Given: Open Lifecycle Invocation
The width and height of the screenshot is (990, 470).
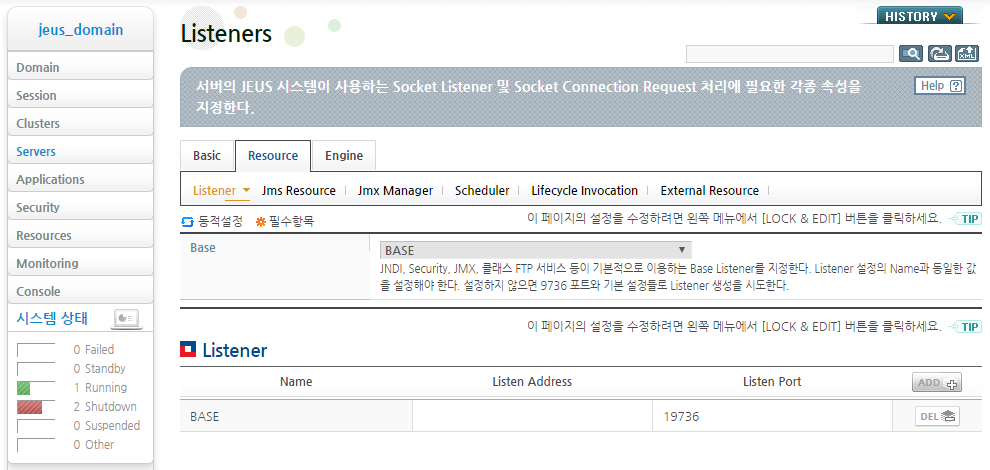Looking at the screenshot, I should tap(585, 191).
